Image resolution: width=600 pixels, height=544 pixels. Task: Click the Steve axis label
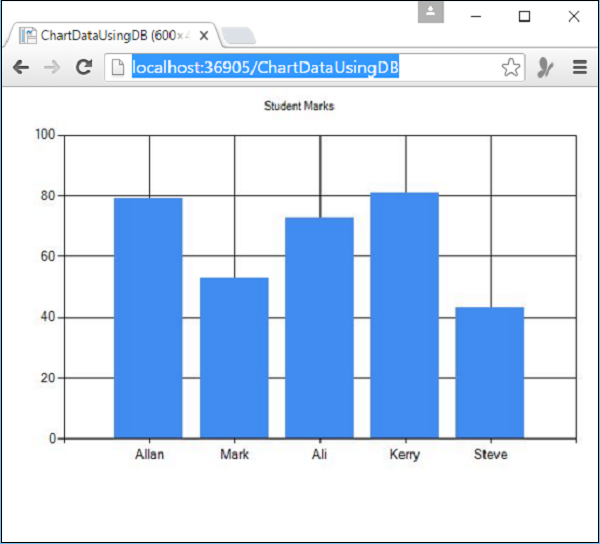[491, 454]
